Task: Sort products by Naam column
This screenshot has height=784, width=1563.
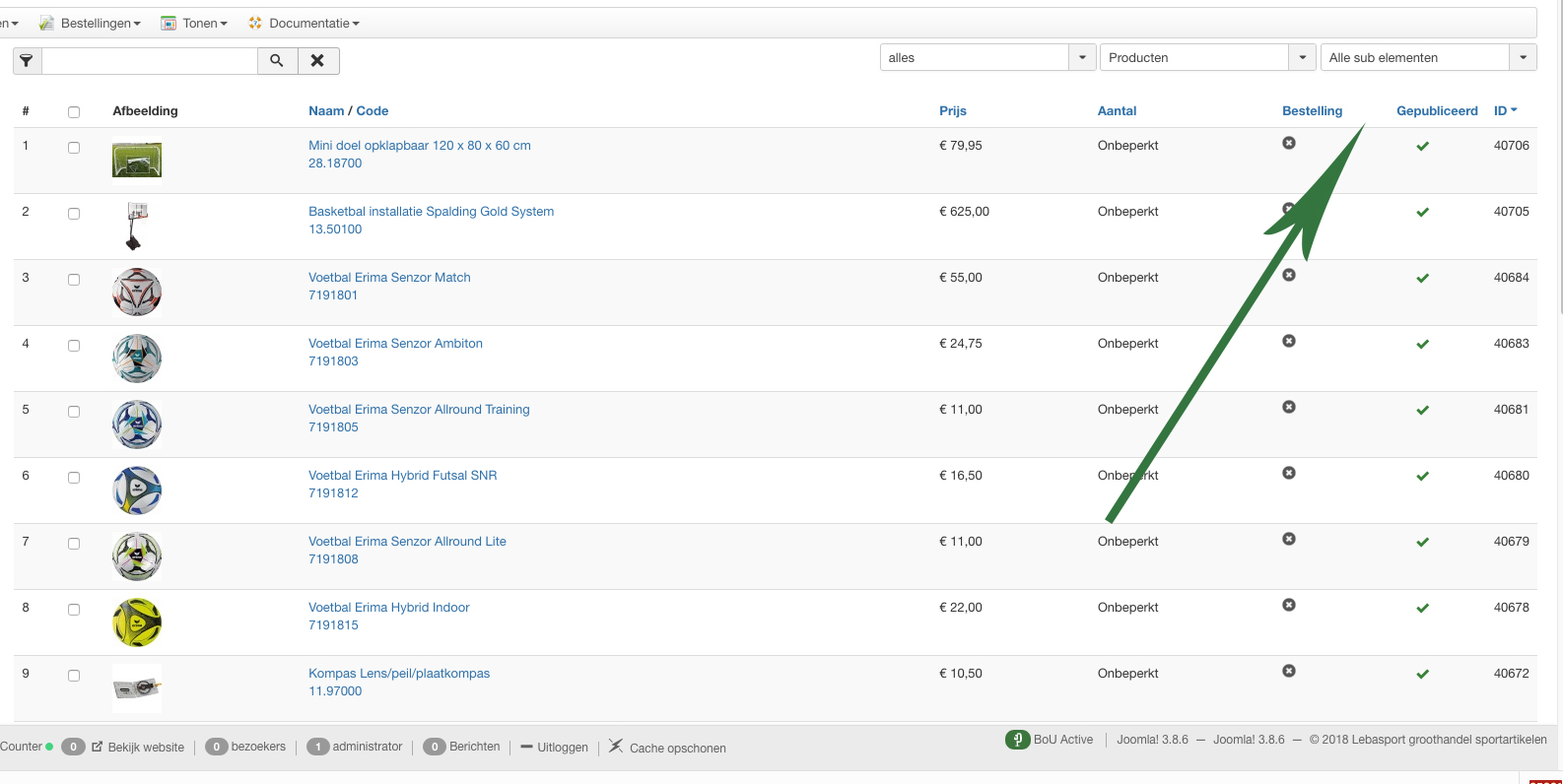Action: (326, 111)
